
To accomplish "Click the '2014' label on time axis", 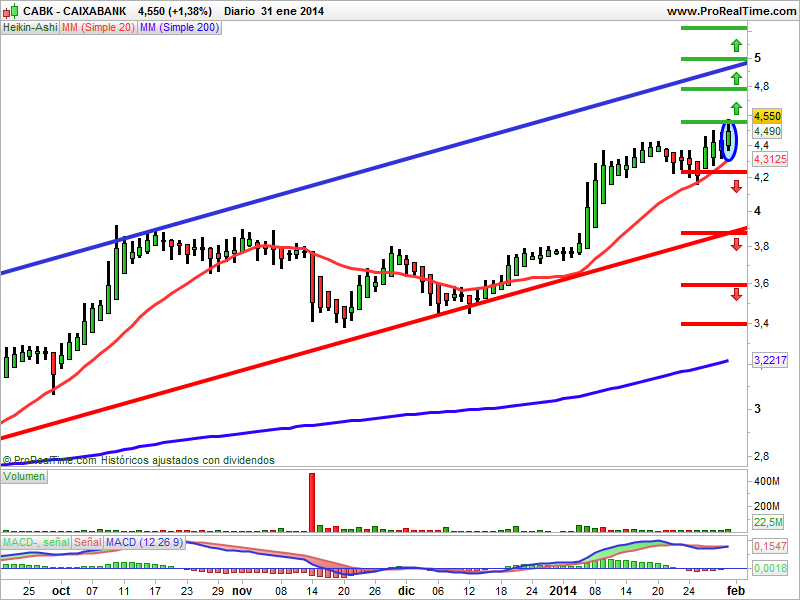I will (x=562, y=591).
